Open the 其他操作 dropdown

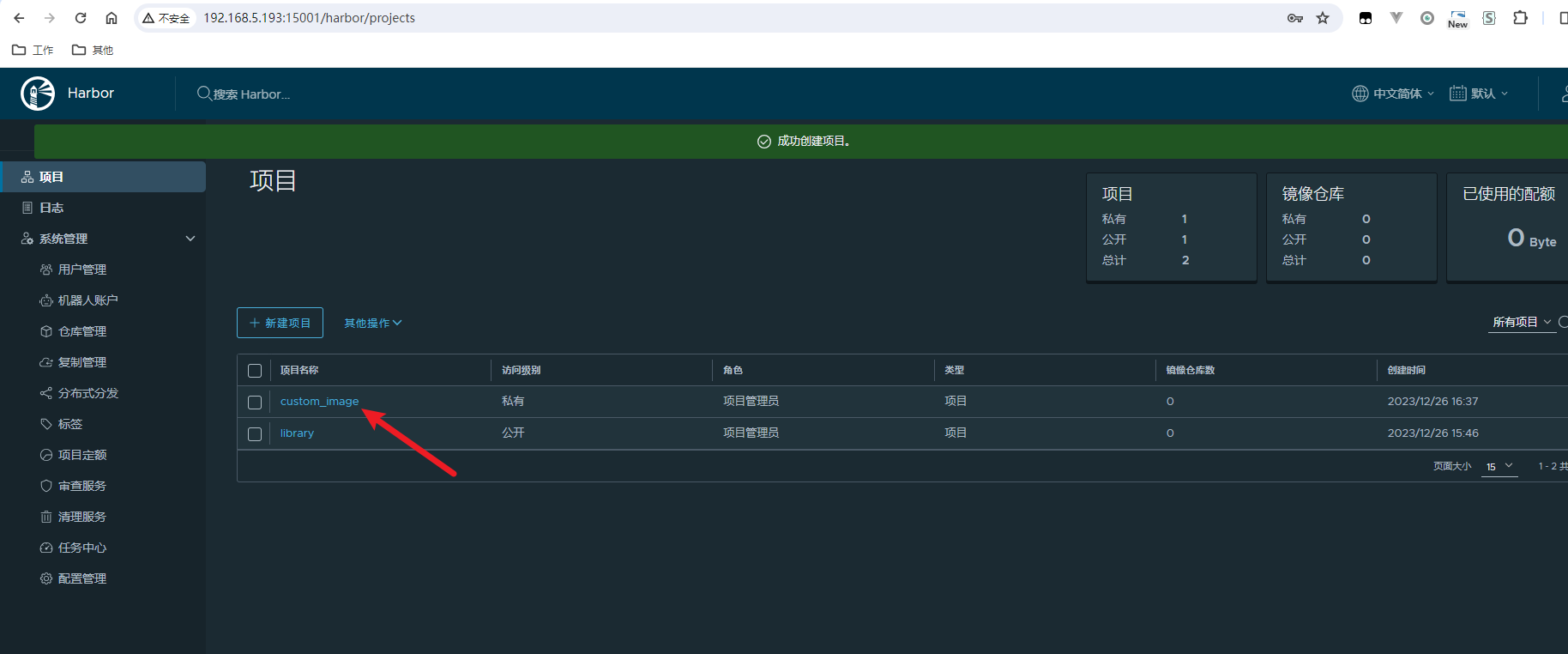(x=373, y=323)
